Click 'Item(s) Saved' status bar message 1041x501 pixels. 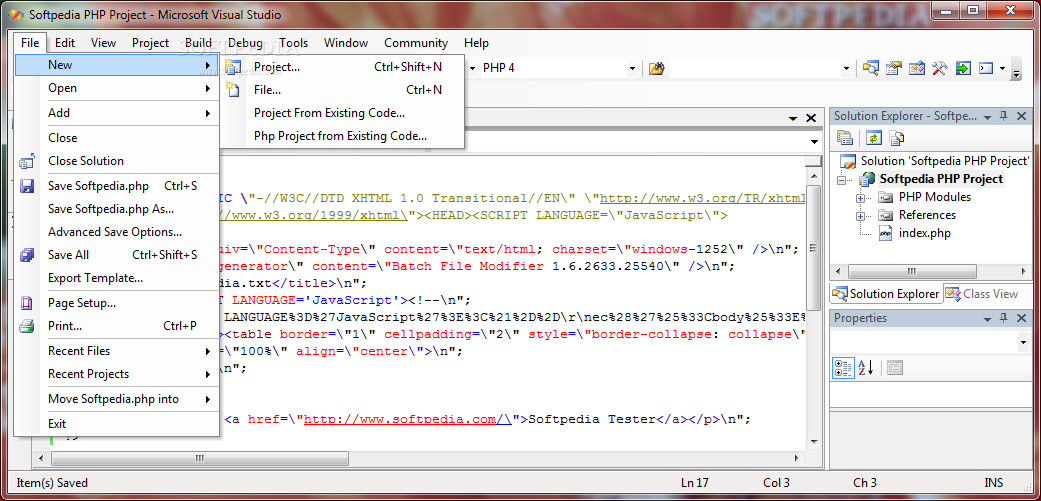pos(52,482)
